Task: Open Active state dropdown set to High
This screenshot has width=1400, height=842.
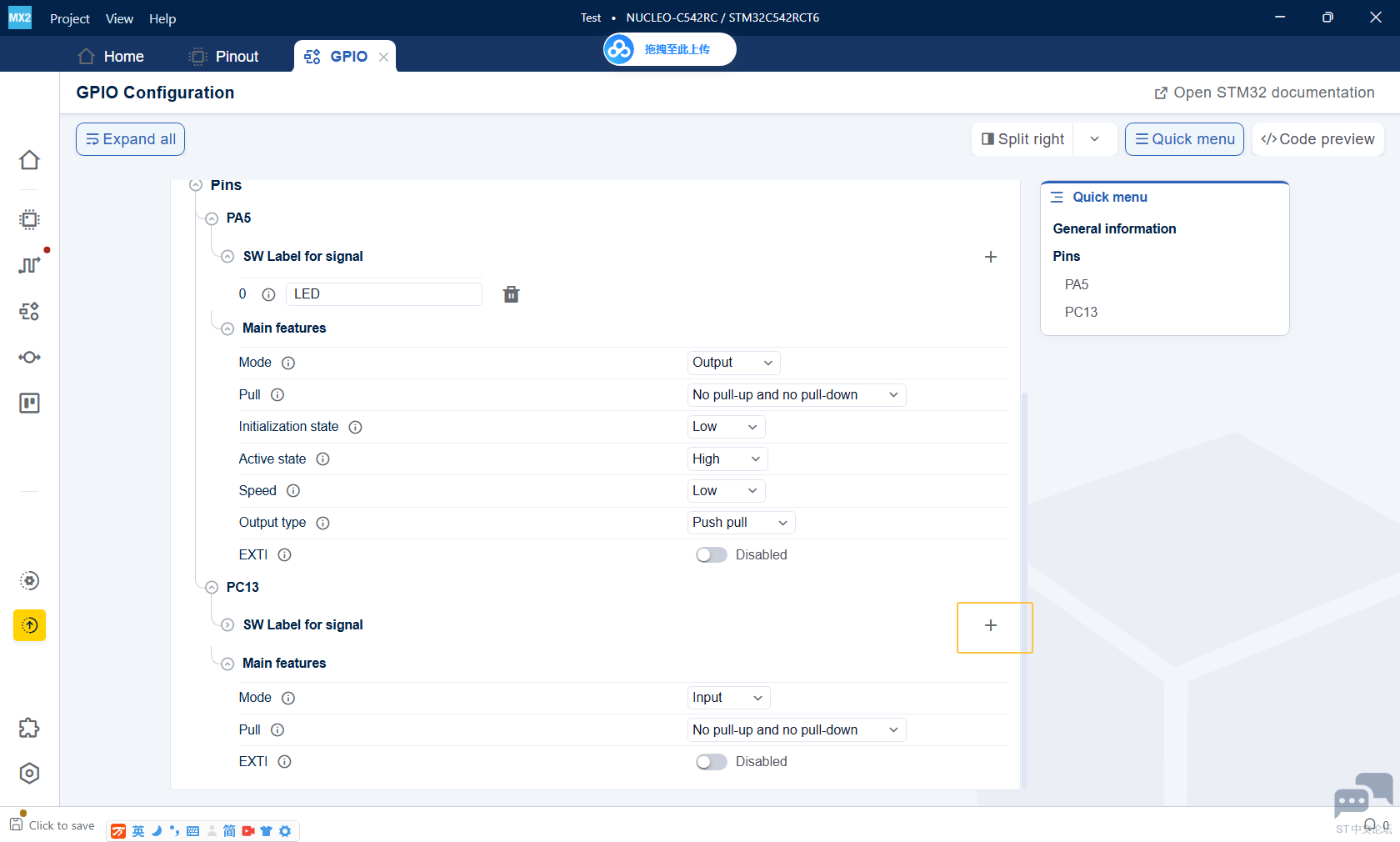Action: 727,459
